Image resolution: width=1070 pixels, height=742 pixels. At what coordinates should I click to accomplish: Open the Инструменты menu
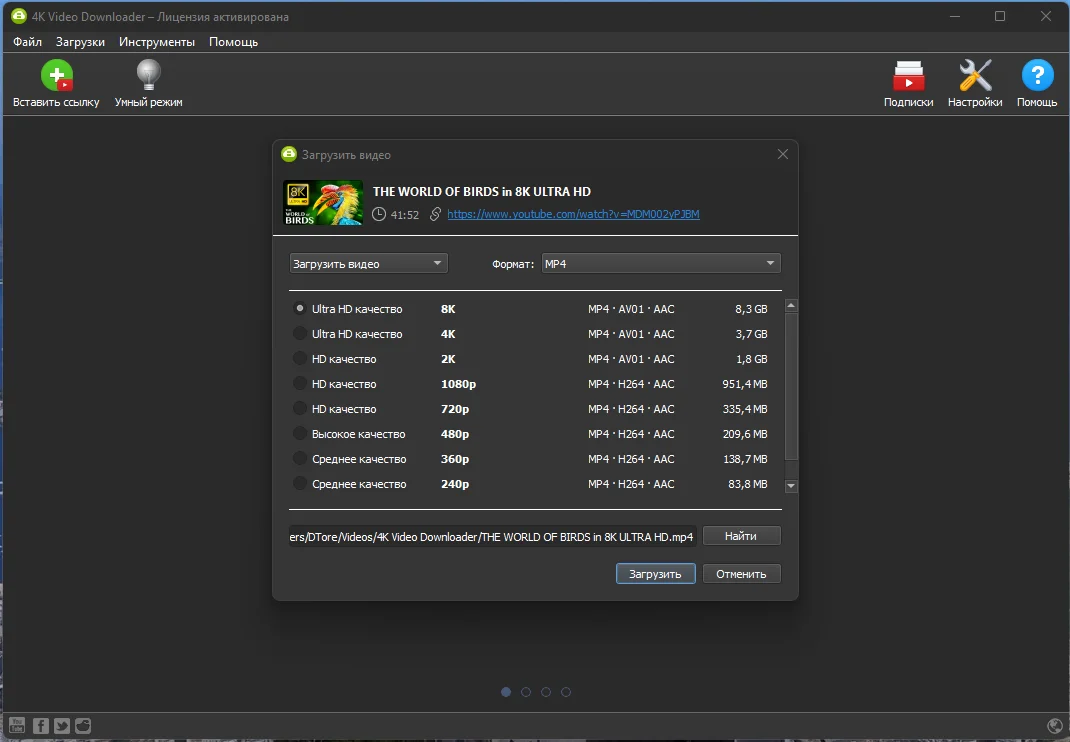pos(157,42)
